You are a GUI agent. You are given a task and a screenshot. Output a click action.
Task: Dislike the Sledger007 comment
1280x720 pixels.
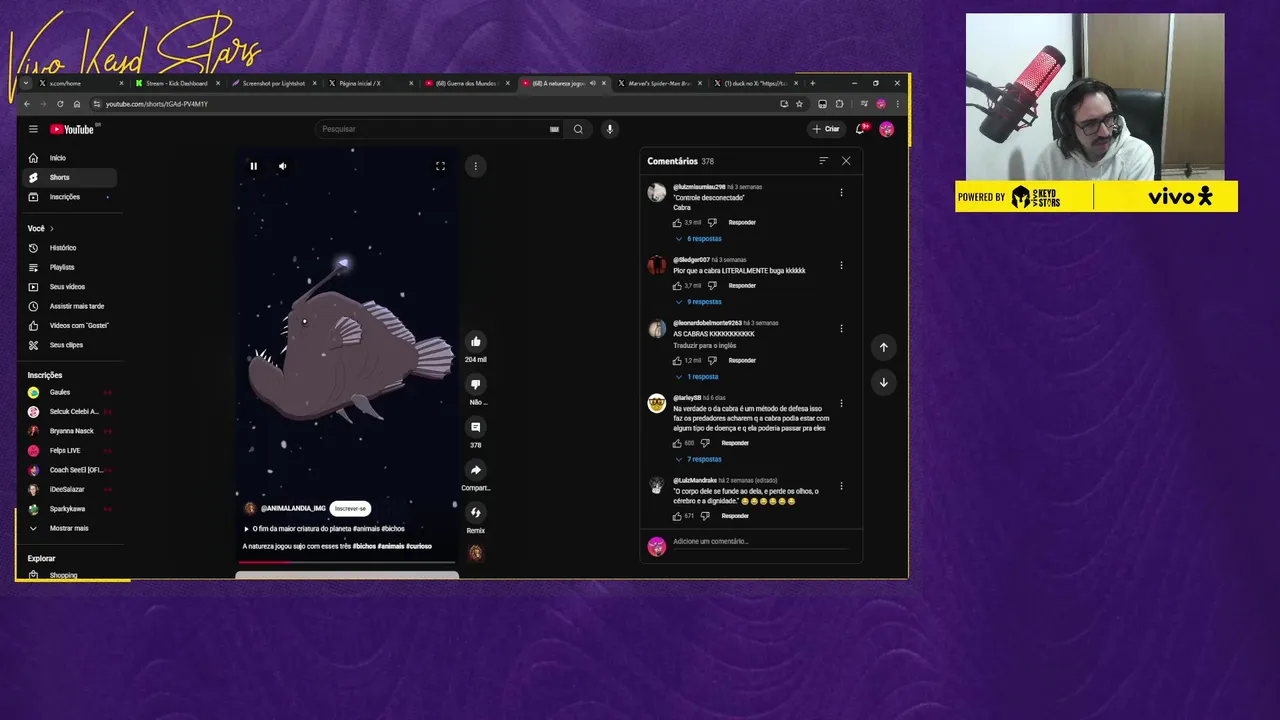tap(712, 285)
